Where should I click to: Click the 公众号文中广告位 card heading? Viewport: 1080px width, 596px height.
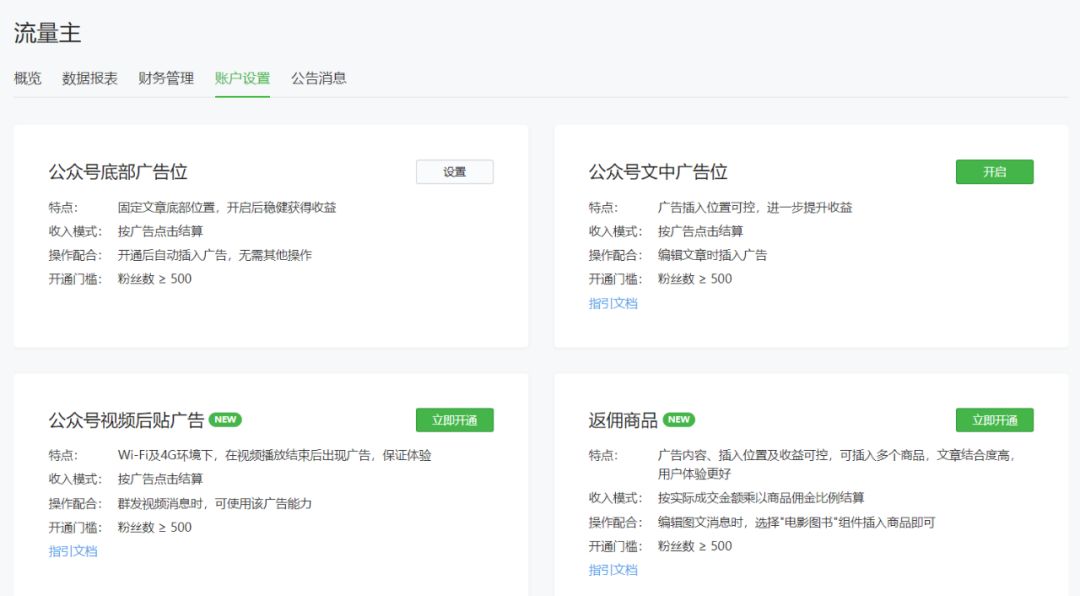click(658, 170)
